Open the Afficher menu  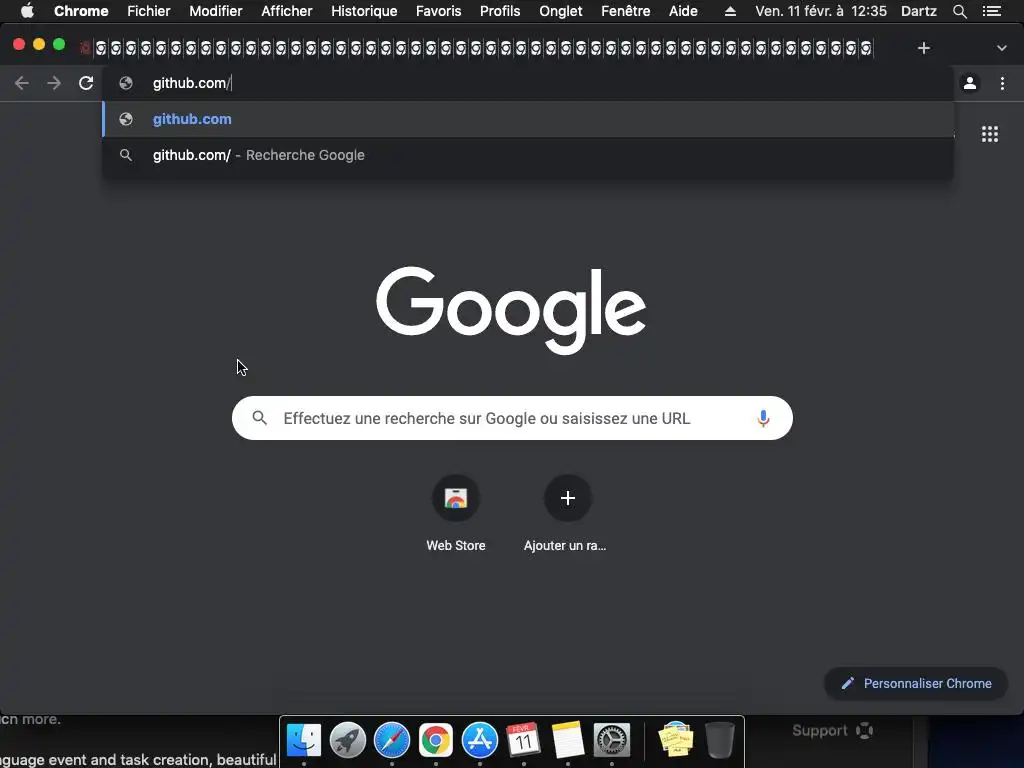(x=287, y=11)
